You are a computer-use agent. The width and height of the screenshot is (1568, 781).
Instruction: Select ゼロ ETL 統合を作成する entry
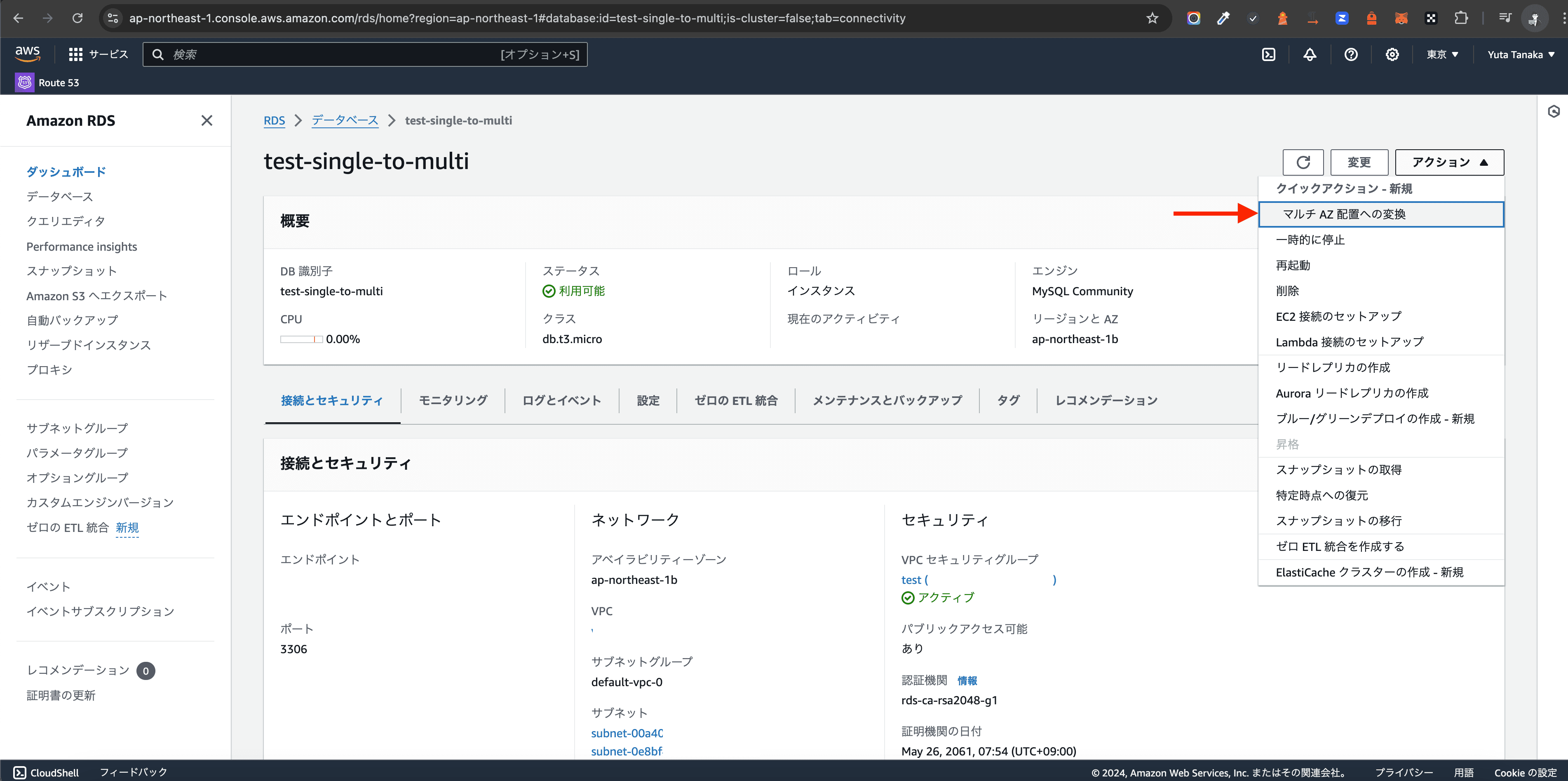[x=1380, y=547]
